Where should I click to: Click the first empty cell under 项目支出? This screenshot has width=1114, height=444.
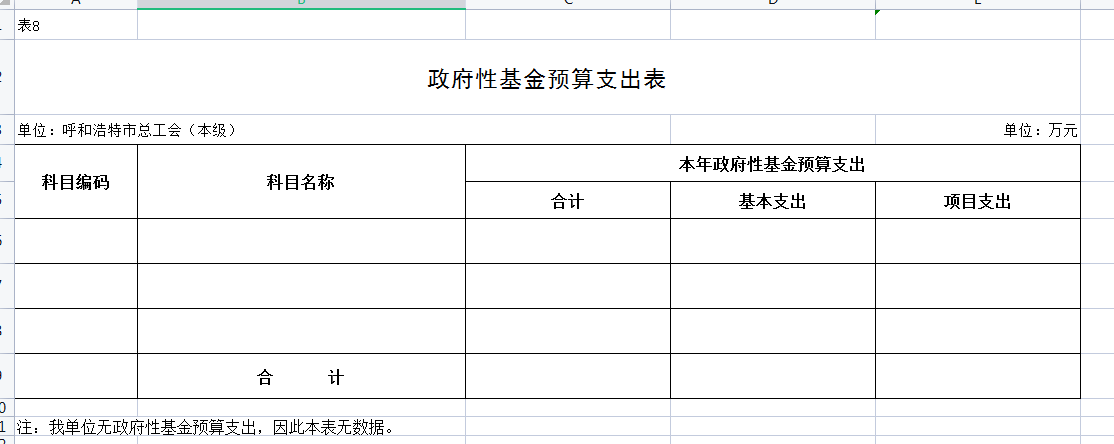click(977, 241)
